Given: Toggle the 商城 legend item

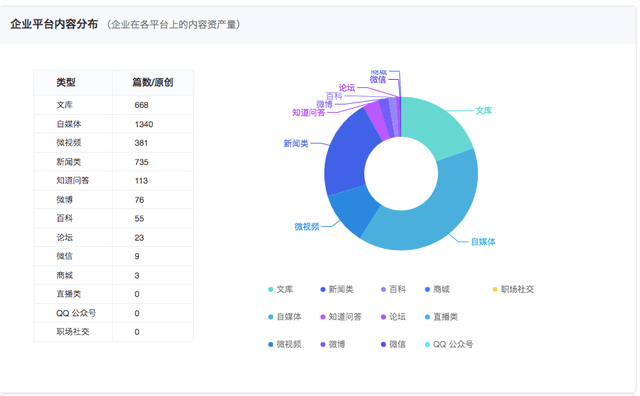Looking at the screenshot, I should pos(437,289).
